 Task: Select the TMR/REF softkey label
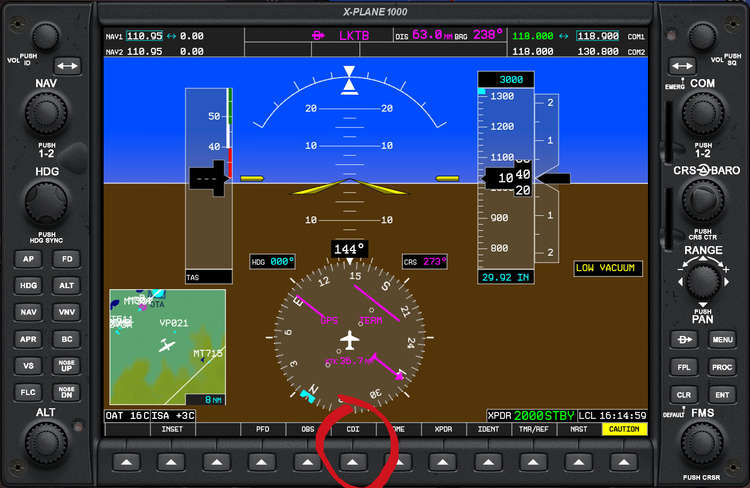(x=534, y=430)
